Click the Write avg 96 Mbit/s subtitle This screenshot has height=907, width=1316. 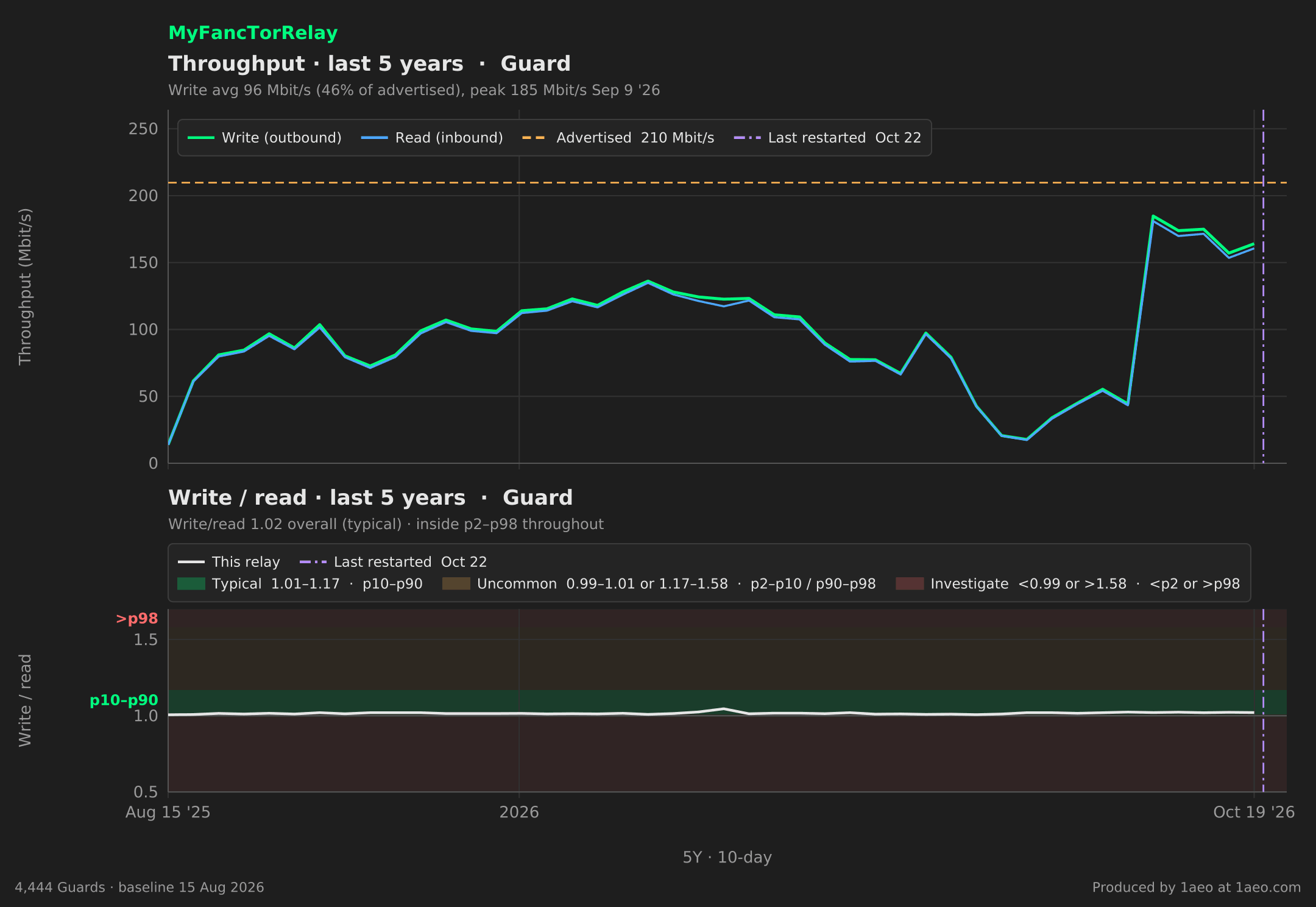click(414, 90)
